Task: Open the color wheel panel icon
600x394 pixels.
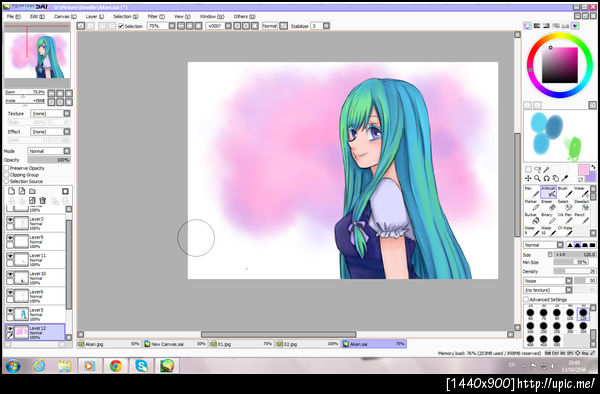Action: click(x=528, y=26)
